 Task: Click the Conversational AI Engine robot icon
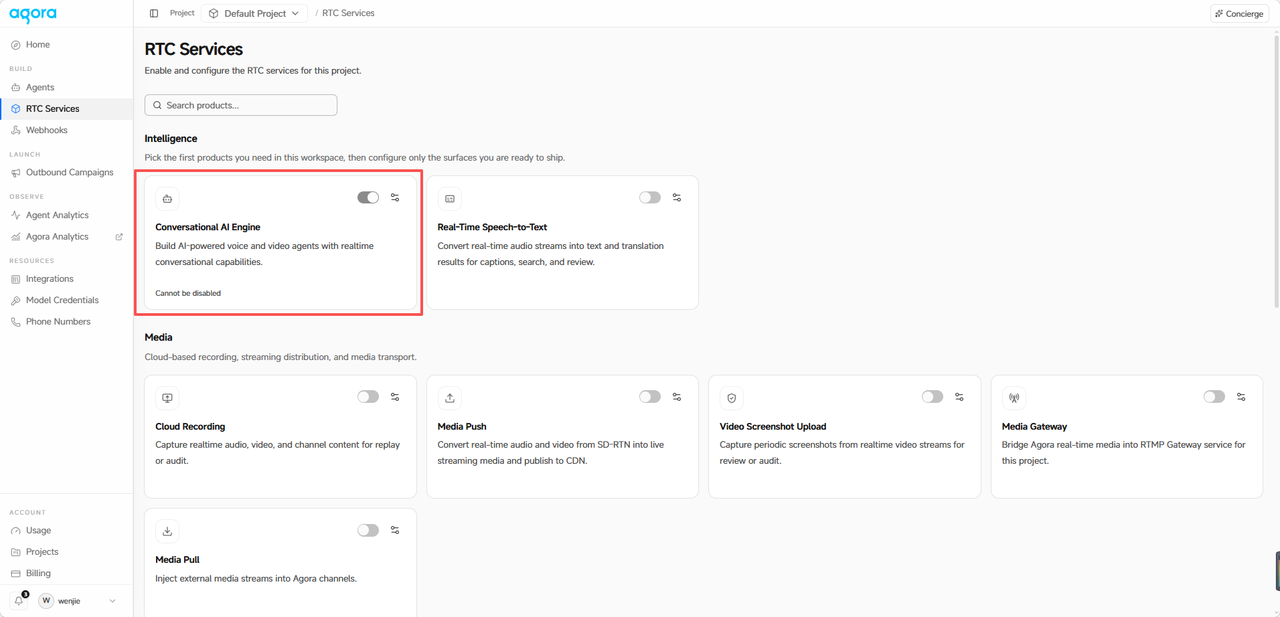167,199
